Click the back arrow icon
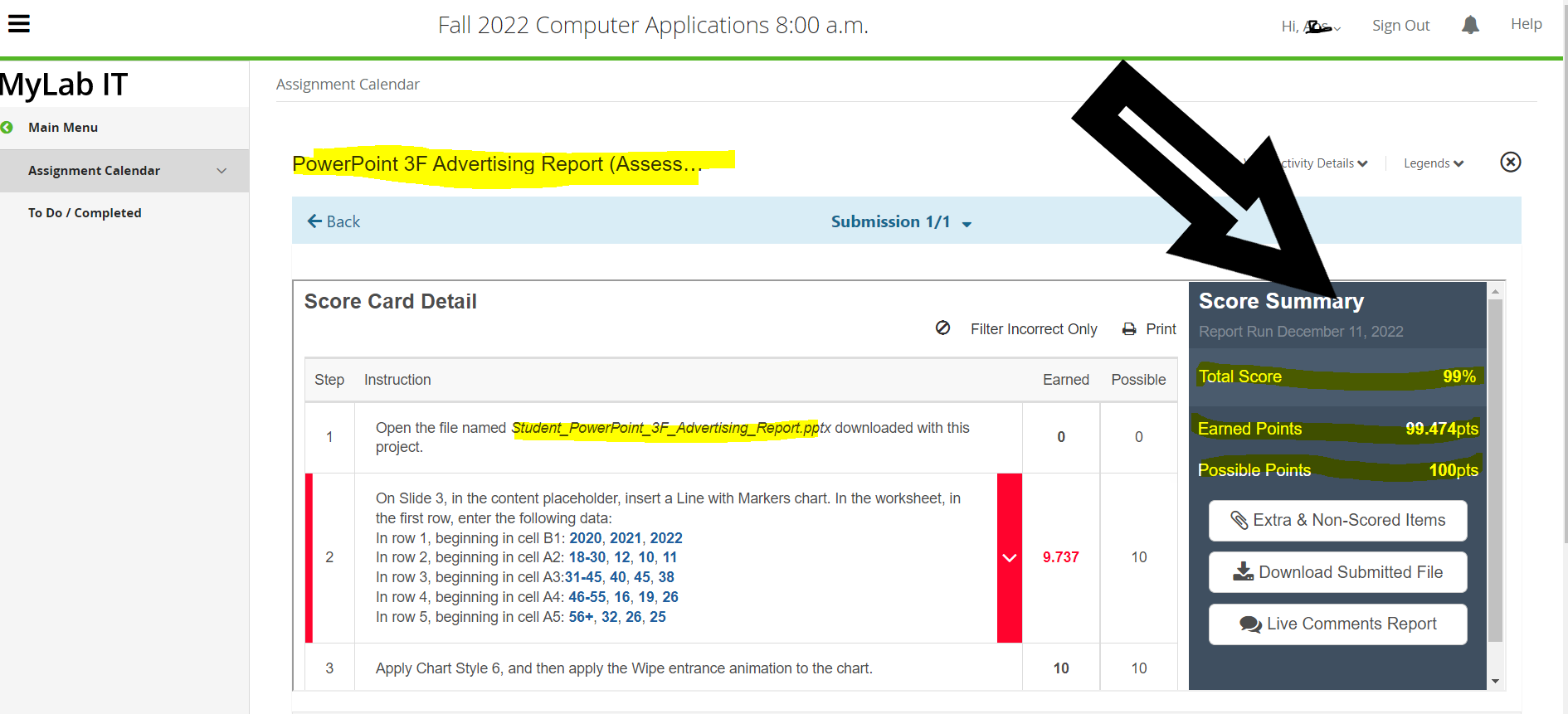Viewport: 1568px width, 714px height. tap(315, 221)
